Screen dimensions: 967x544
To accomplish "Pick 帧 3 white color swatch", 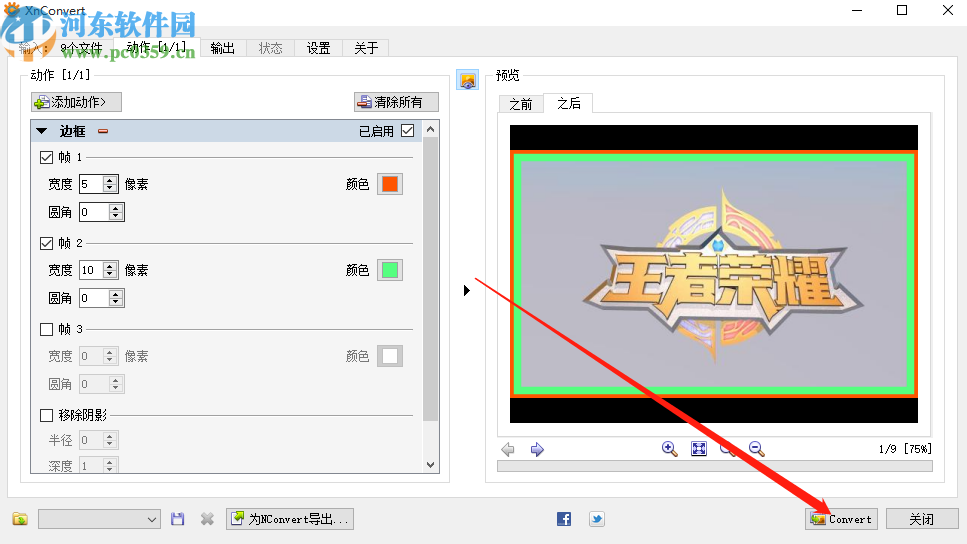I will pos(390,356).
